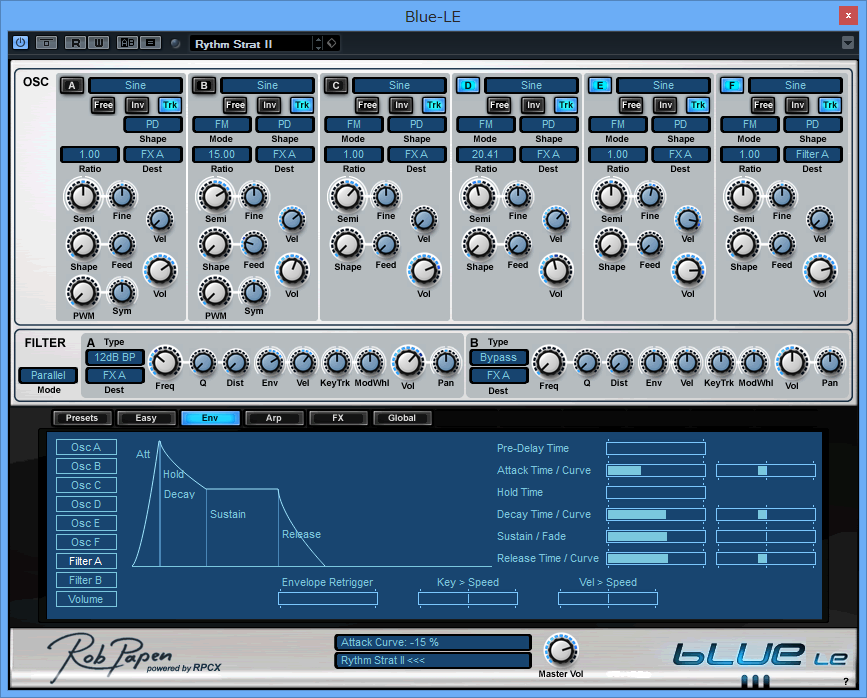Open Filter Parallel Mode selector
Viewport: 867px width, 698px height.
tap(48, 375)
